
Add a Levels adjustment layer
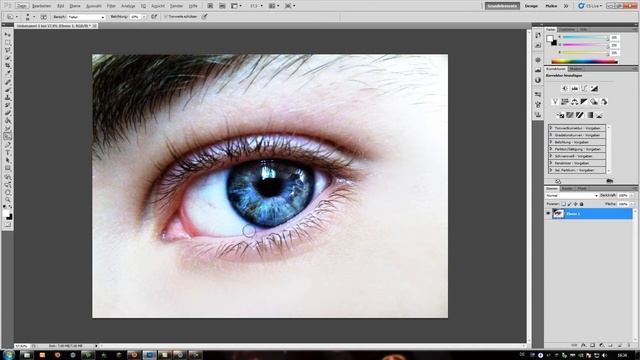point(575,88)
